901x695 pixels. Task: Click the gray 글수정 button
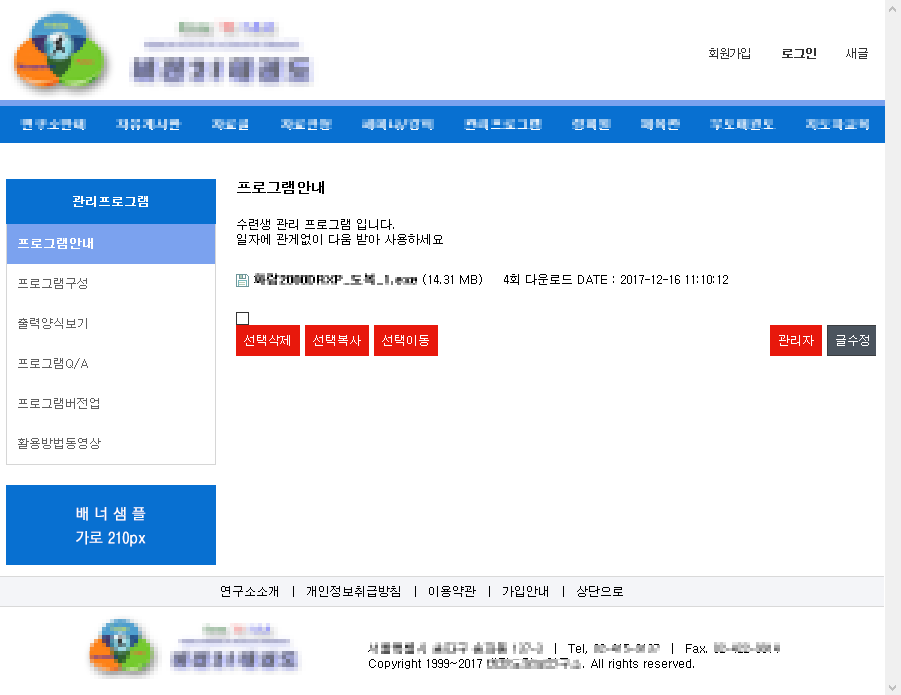click(851, 340)
